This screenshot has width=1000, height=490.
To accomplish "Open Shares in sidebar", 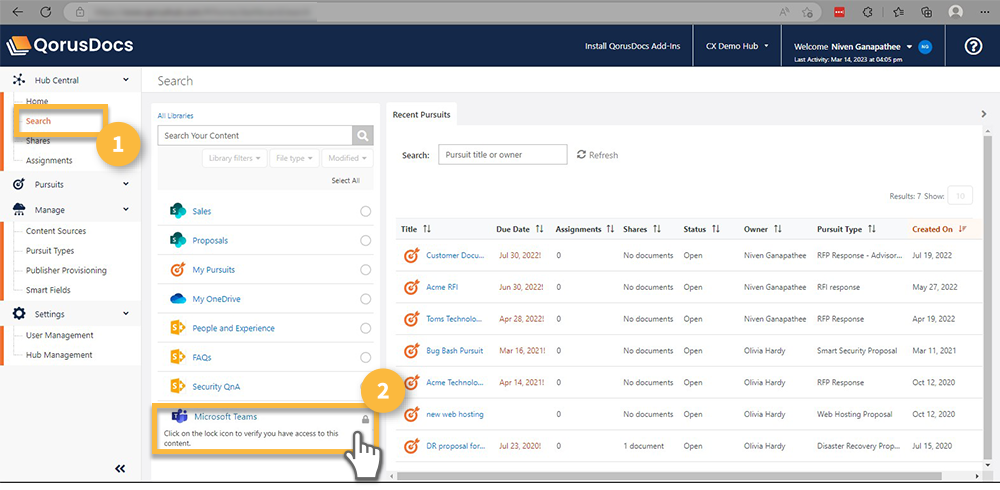I will [38, 141].
